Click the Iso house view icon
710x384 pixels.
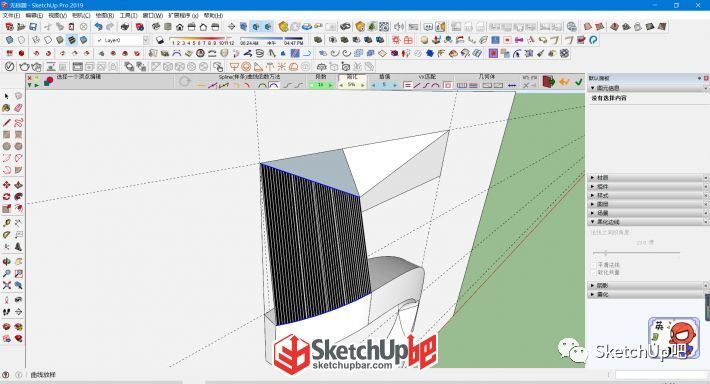(180, 27)
